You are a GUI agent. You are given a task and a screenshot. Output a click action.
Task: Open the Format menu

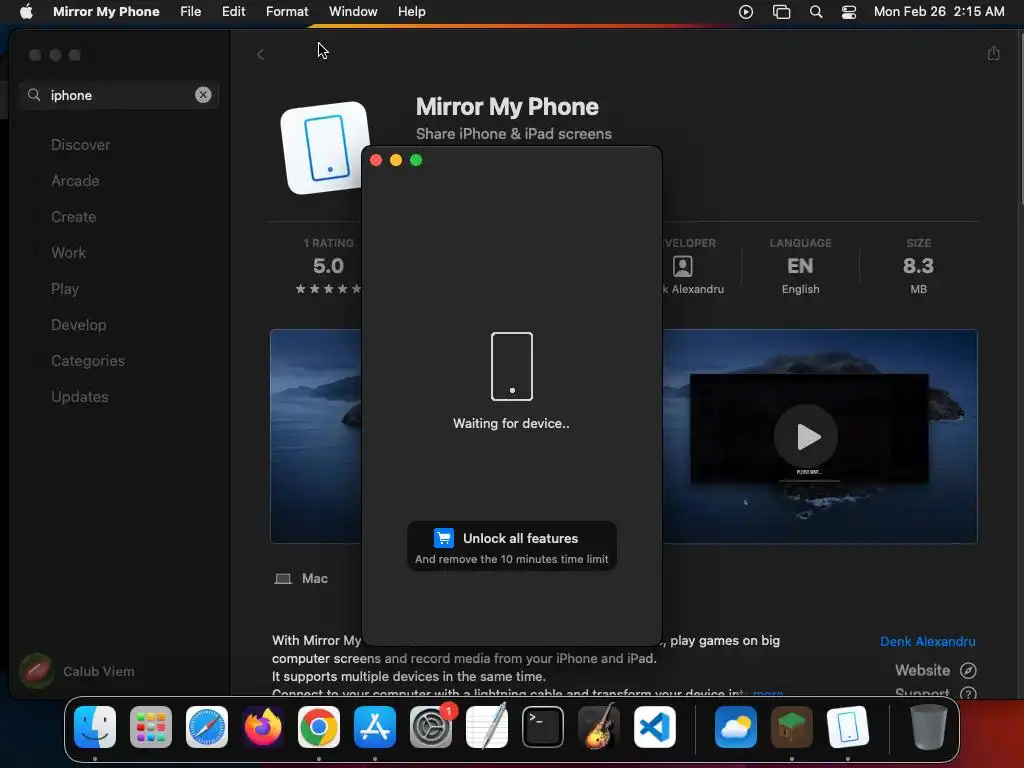(287, 12)
